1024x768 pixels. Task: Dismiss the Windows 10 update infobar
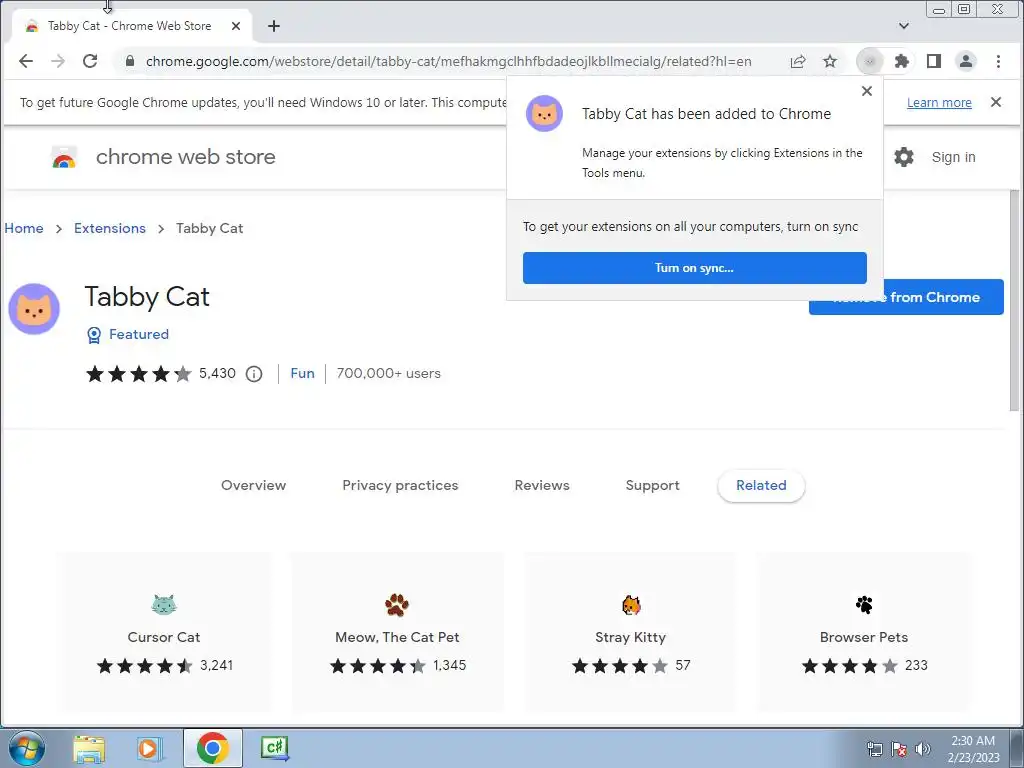coord(996,102)
